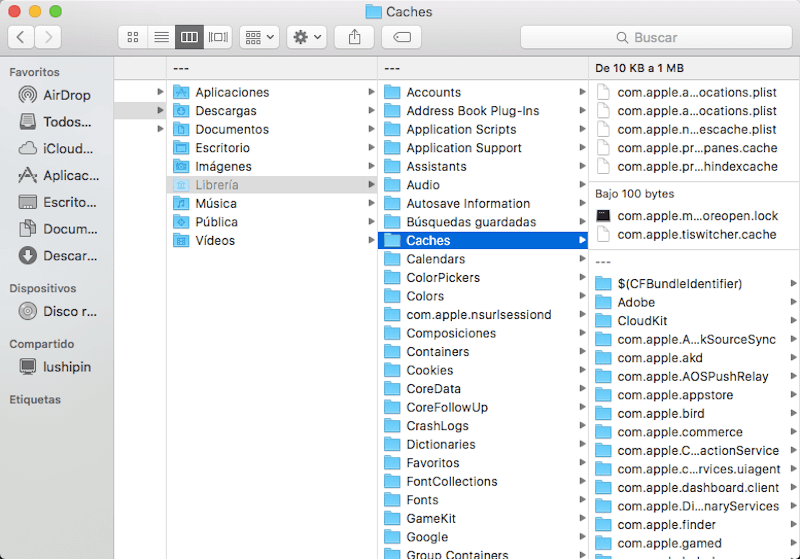Open the Google folder

pyautogui.click(x=483, y=537)
